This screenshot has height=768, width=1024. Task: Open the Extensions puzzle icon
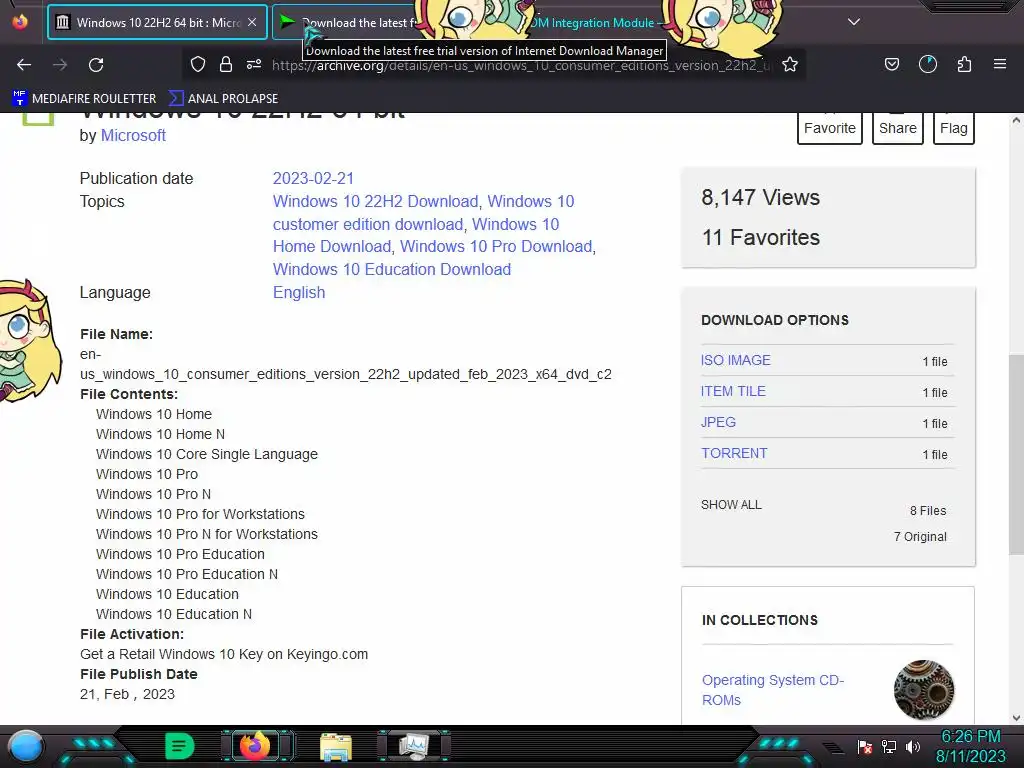[x=964, y=64]
